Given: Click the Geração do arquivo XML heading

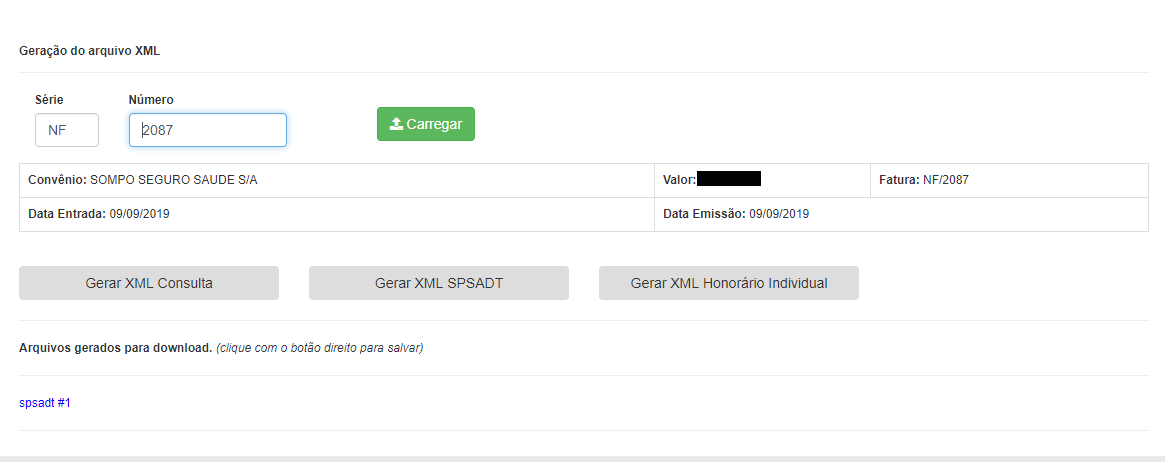Looking at the screenshot, I should click(x=89, y=51).
